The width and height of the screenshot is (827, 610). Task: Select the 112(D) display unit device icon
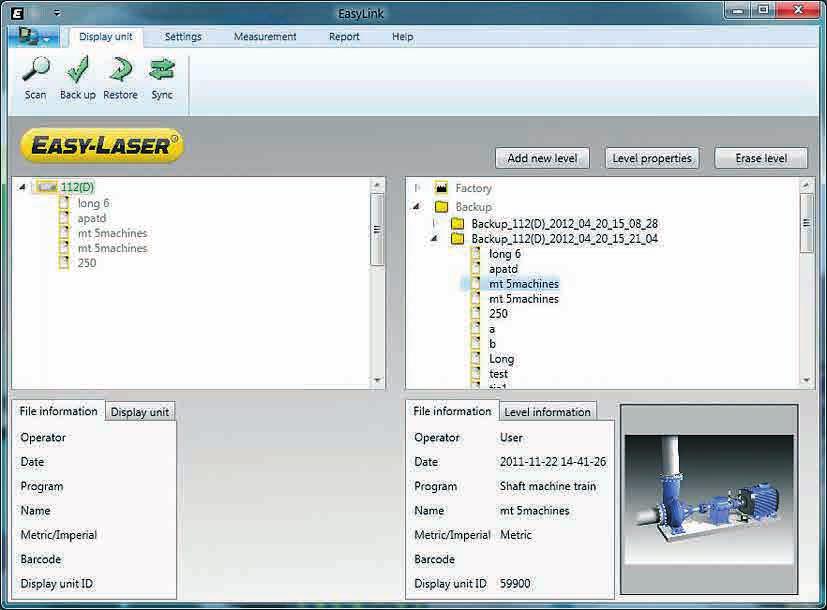(x=47, y=187)
